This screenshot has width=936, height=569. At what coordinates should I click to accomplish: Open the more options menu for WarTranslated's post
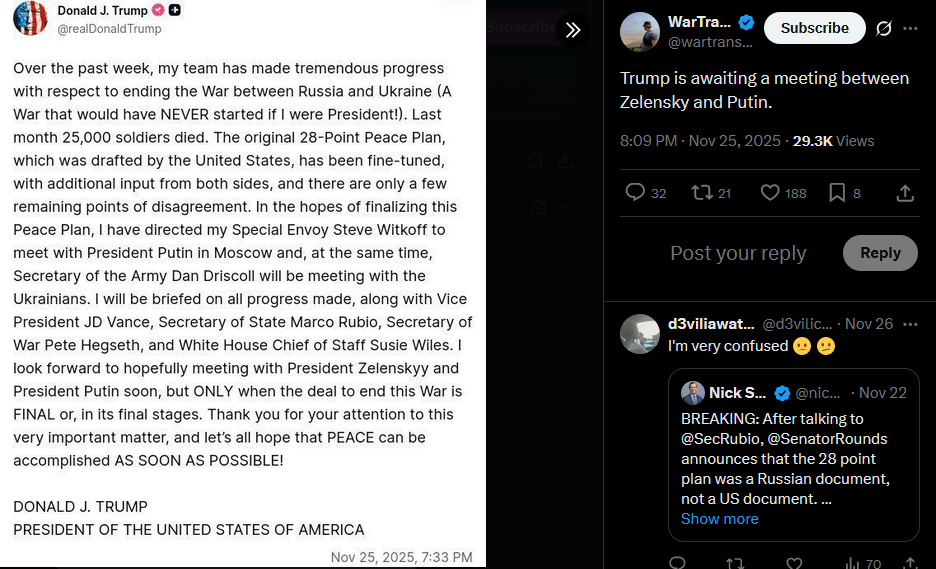pos(910,28)
